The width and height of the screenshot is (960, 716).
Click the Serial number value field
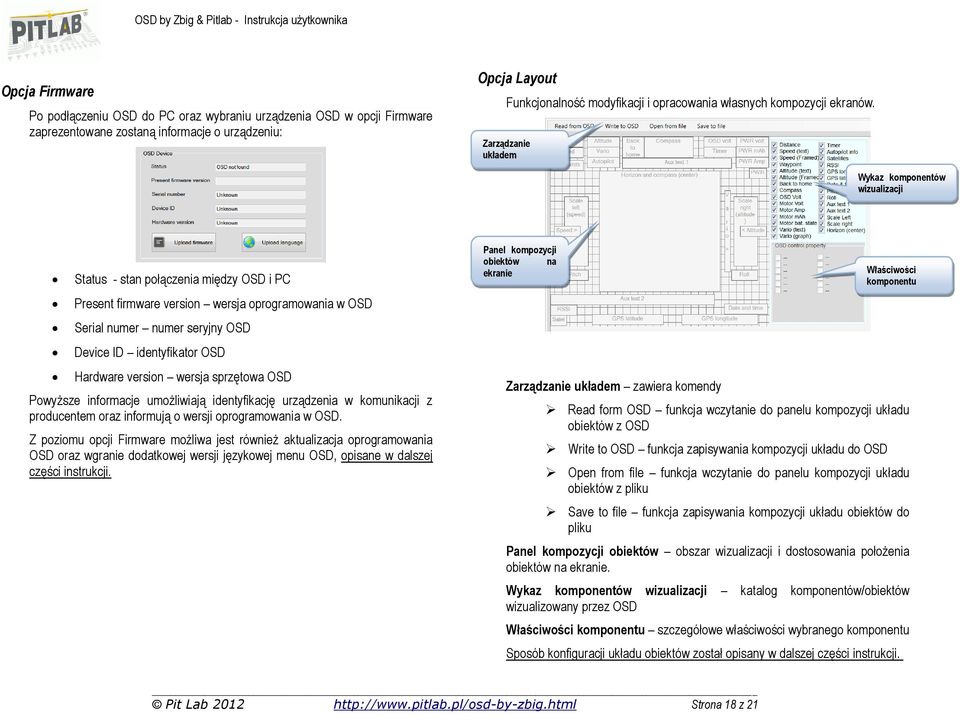pos(260,195)
